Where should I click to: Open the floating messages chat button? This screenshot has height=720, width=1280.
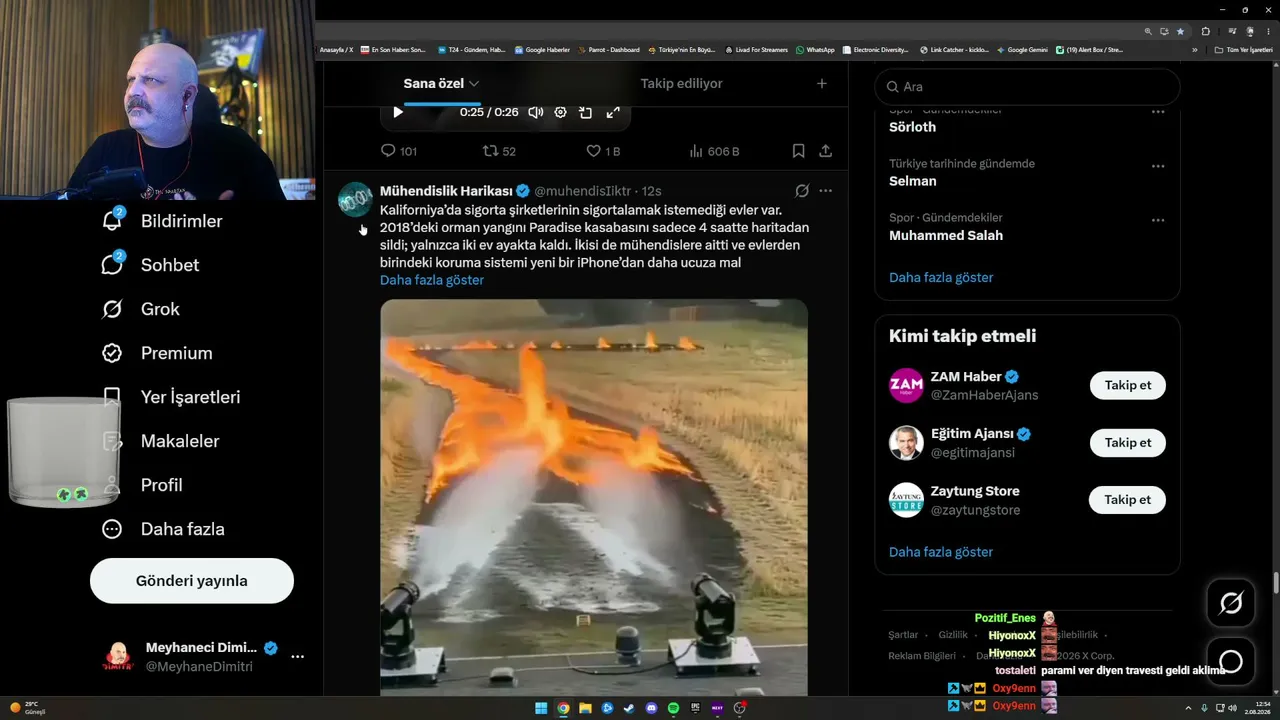[1231, 661]
